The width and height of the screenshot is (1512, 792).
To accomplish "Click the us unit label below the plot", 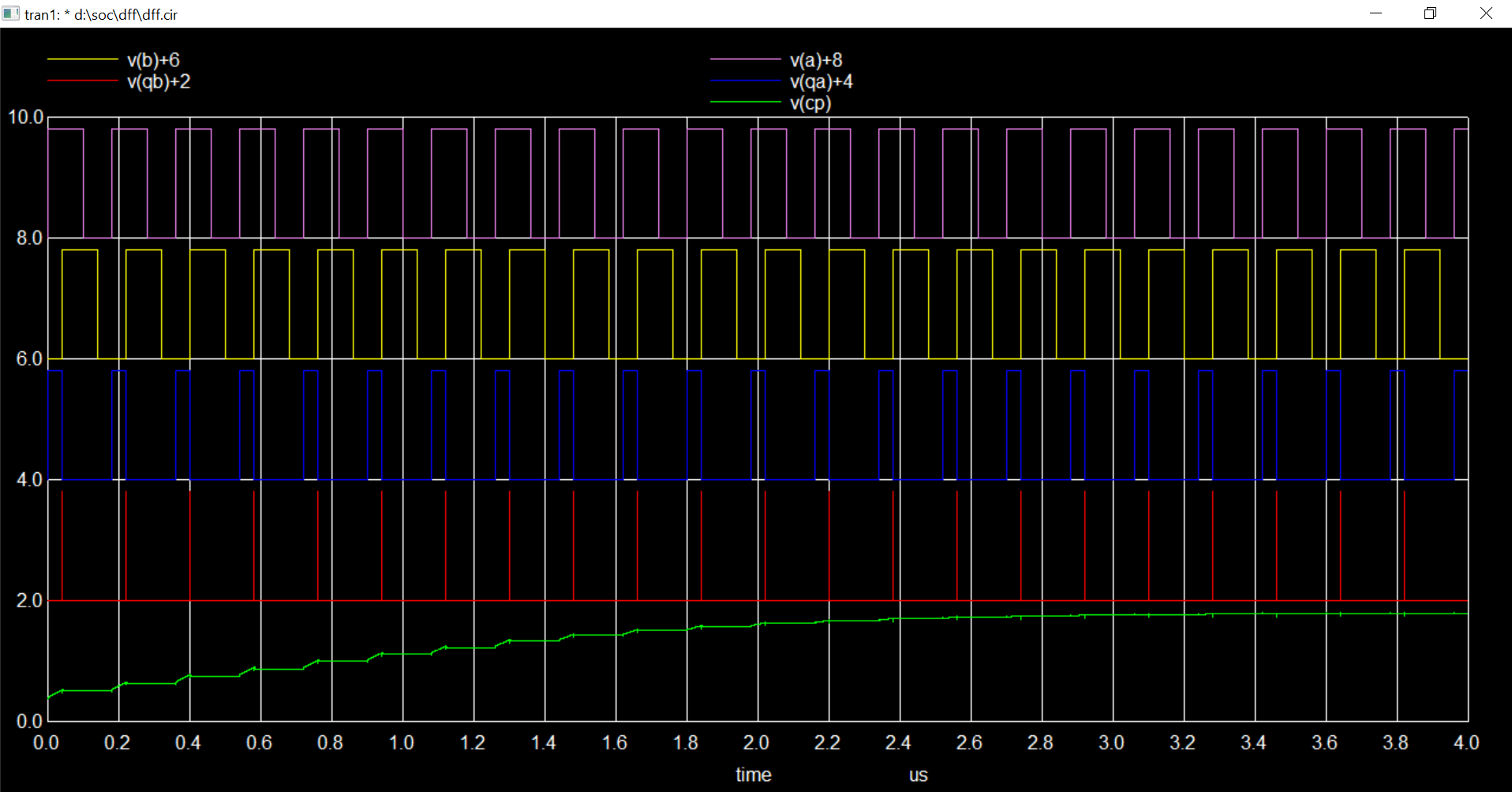I will 917,775.
